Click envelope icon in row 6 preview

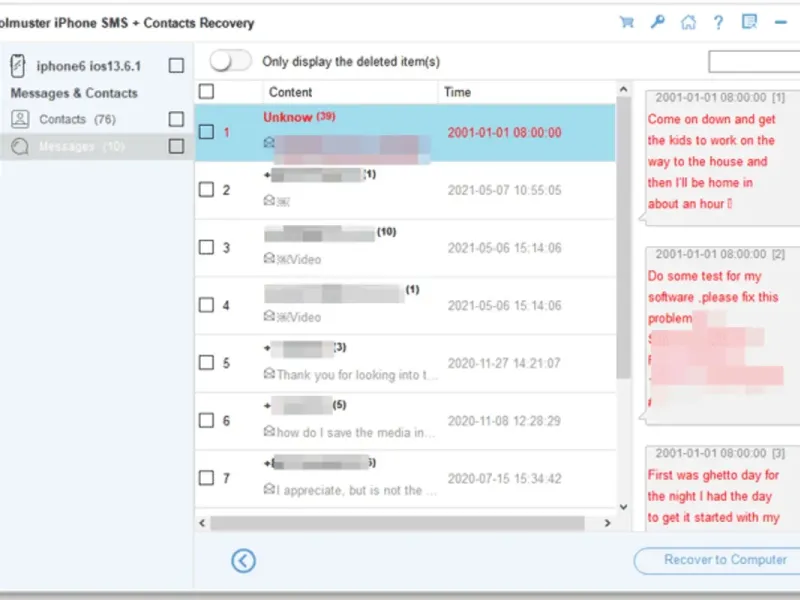click(269, 431)
